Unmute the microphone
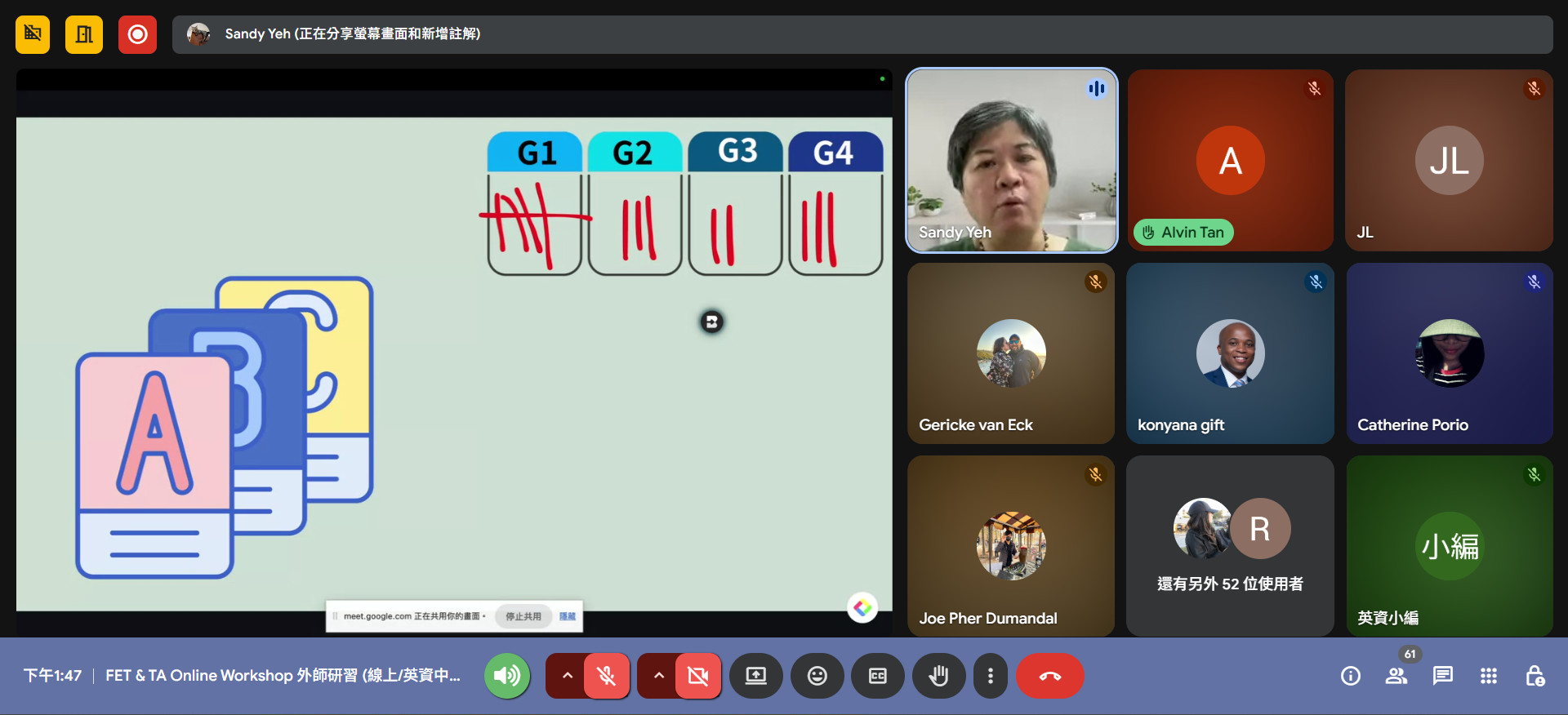Viewport: 1568px width, 715px height. tap(606, 676)
